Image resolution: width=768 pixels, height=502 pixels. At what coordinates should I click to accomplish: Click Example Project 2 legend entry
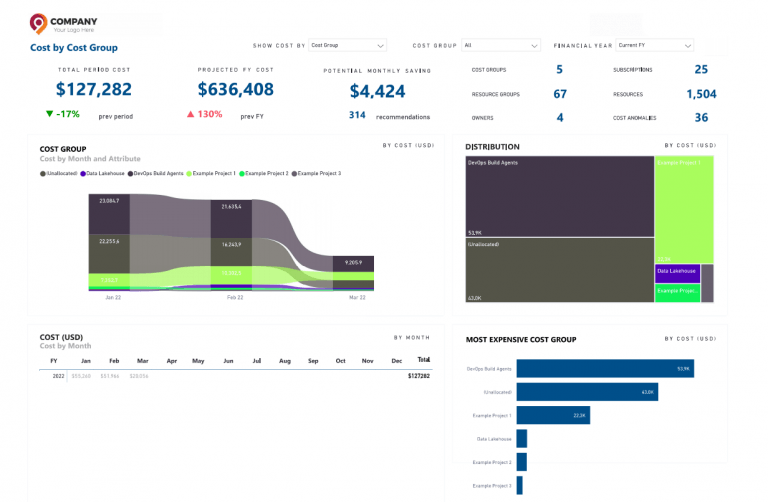[x=264, y=173]
